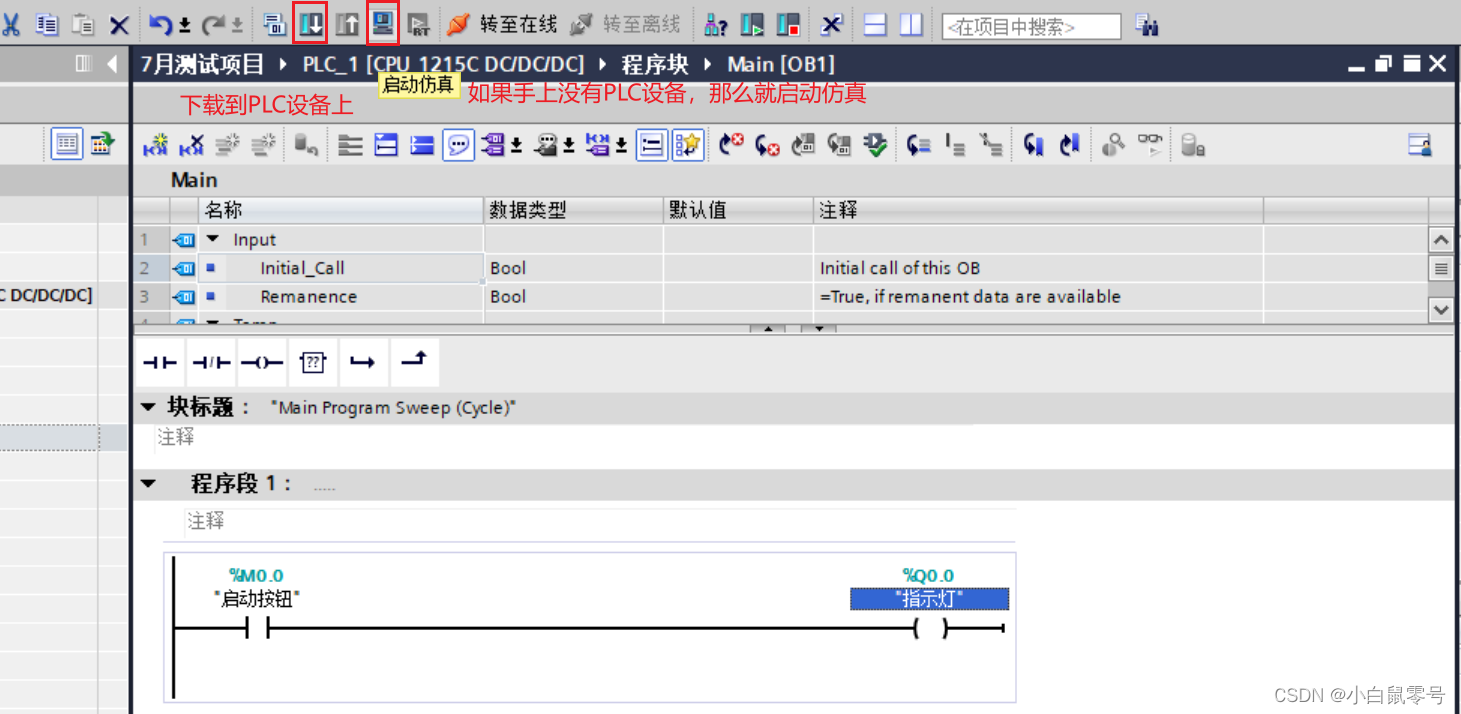Click the 注释 column header
1461x714 pixels.
[x=1038, y=210]
